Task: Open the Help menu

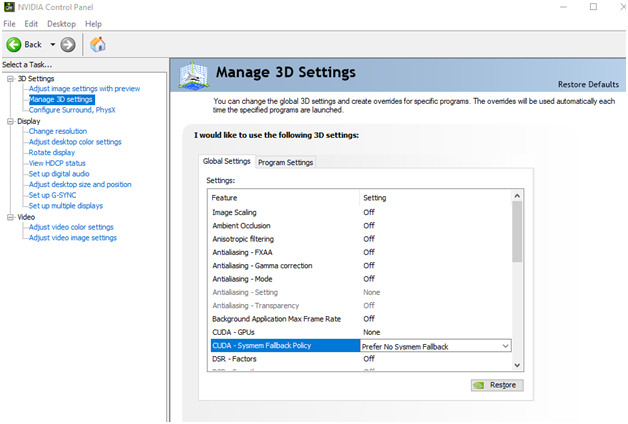Action: pyautogui.click(x=93, y=23)
